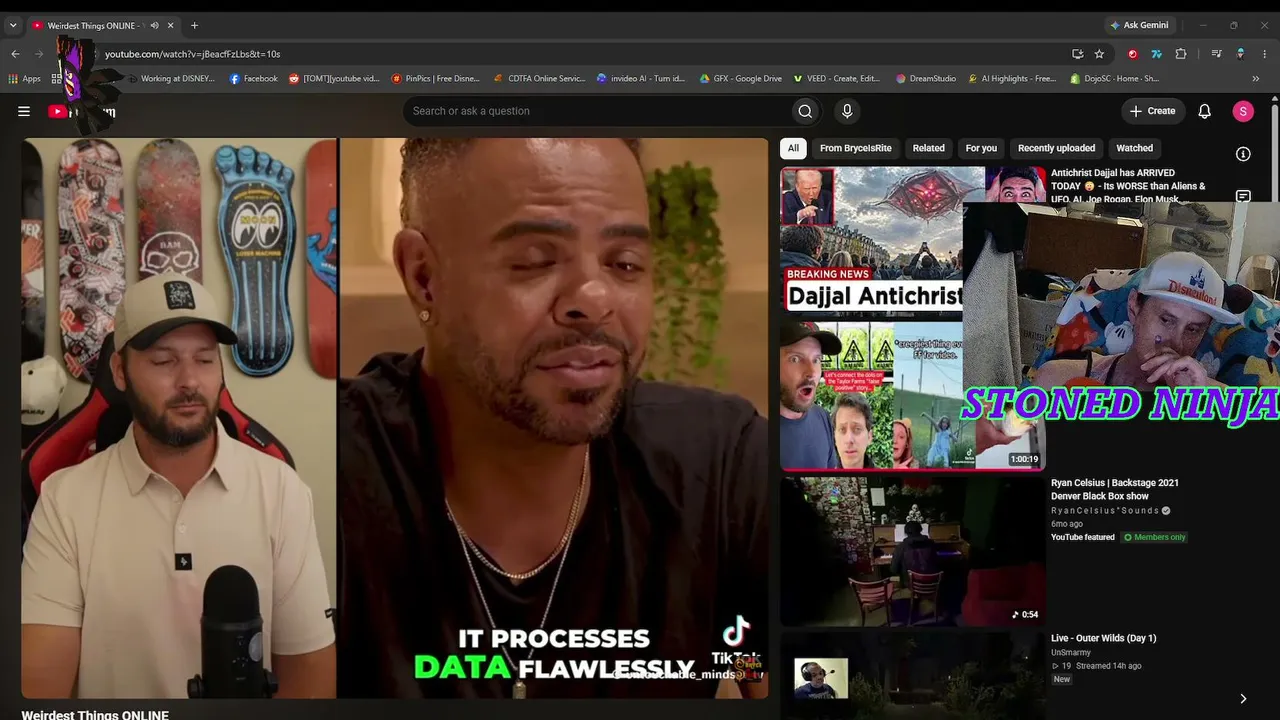This screenshot has width=1280, height=720.
Task: Select the Recently uploaded chip
Action: [x=1056, y=148]
